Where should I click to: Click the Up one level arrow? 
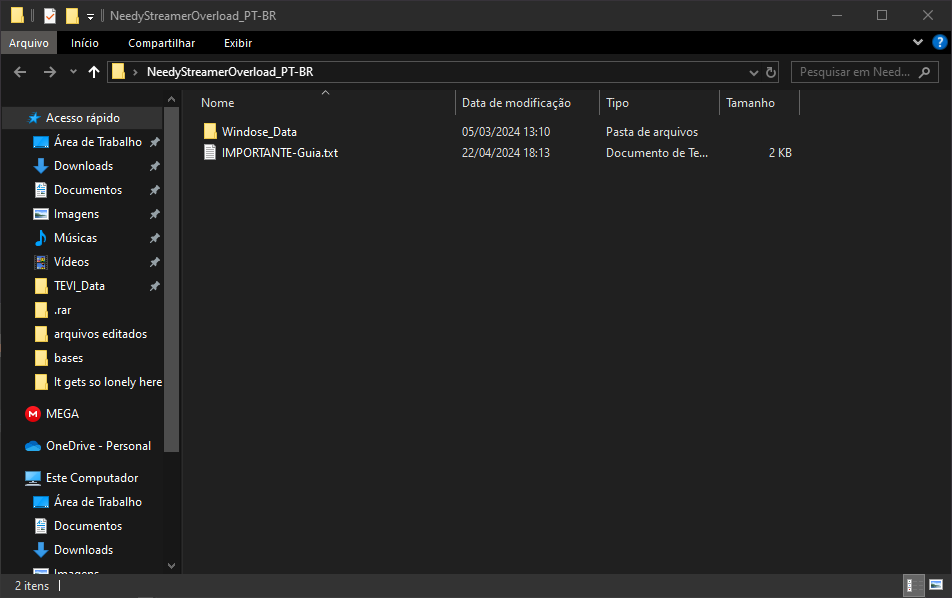(94, 72)
